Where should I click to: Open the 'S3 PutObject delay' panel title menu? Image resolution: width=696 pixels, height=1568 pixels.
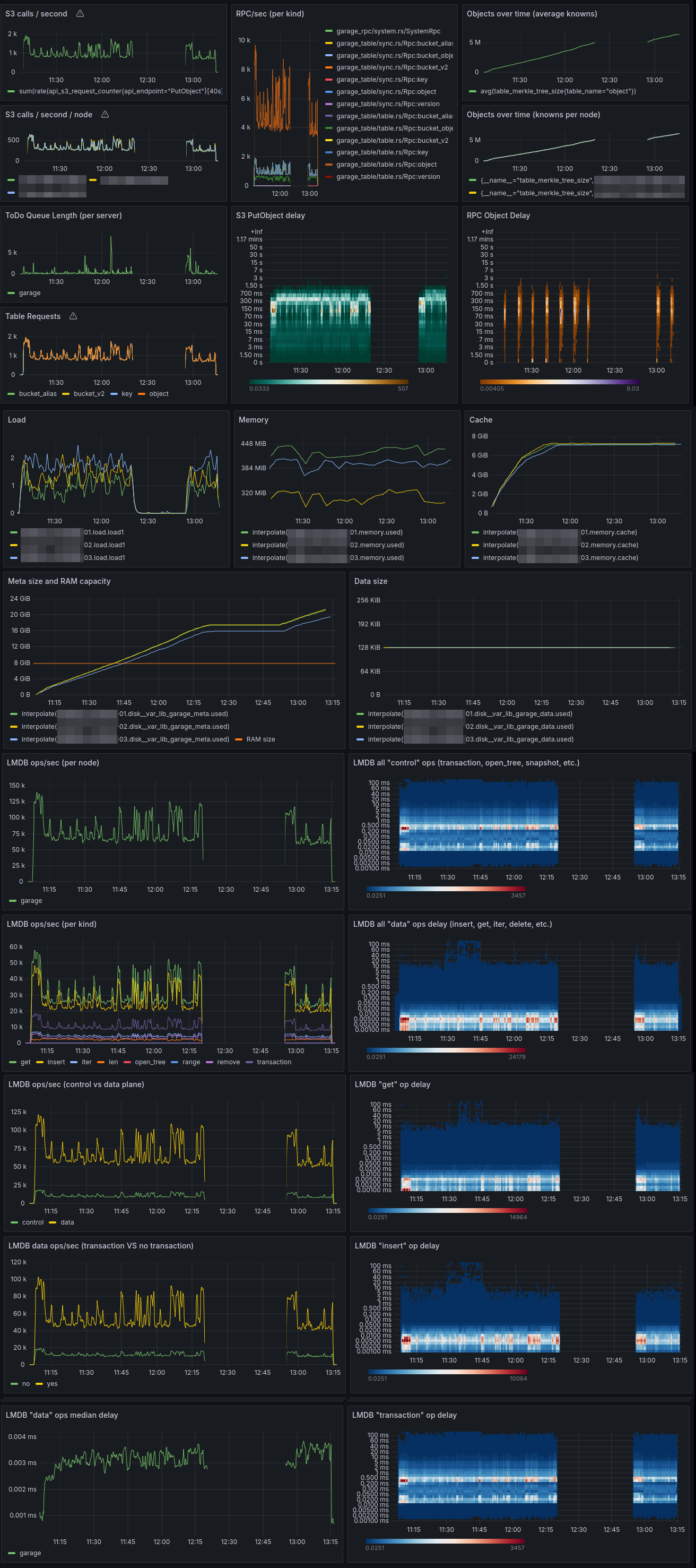[271, 216]
